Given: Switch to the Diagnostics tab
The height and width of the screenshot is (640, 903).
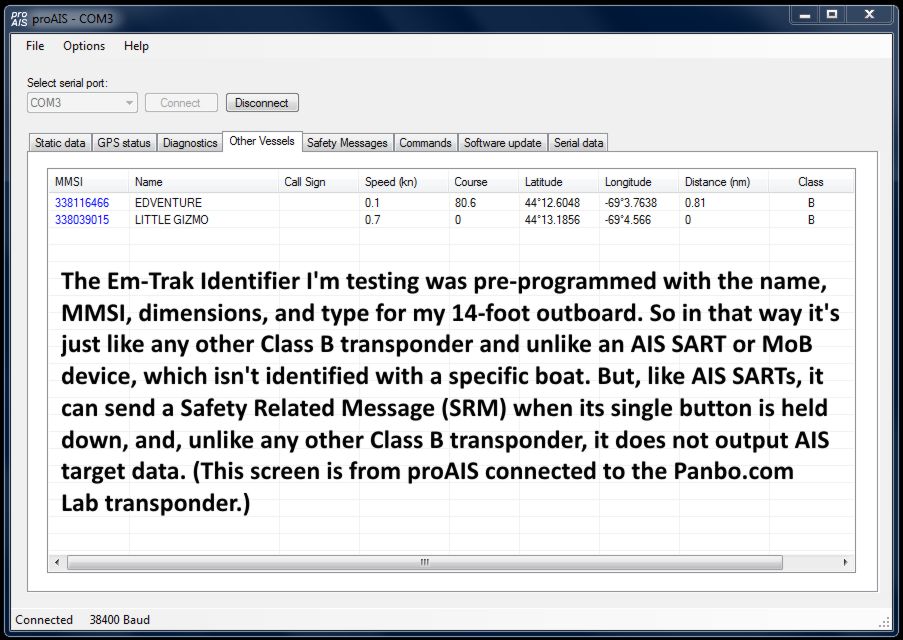Looking at the screenshot, I should click(x=189, y=142).
